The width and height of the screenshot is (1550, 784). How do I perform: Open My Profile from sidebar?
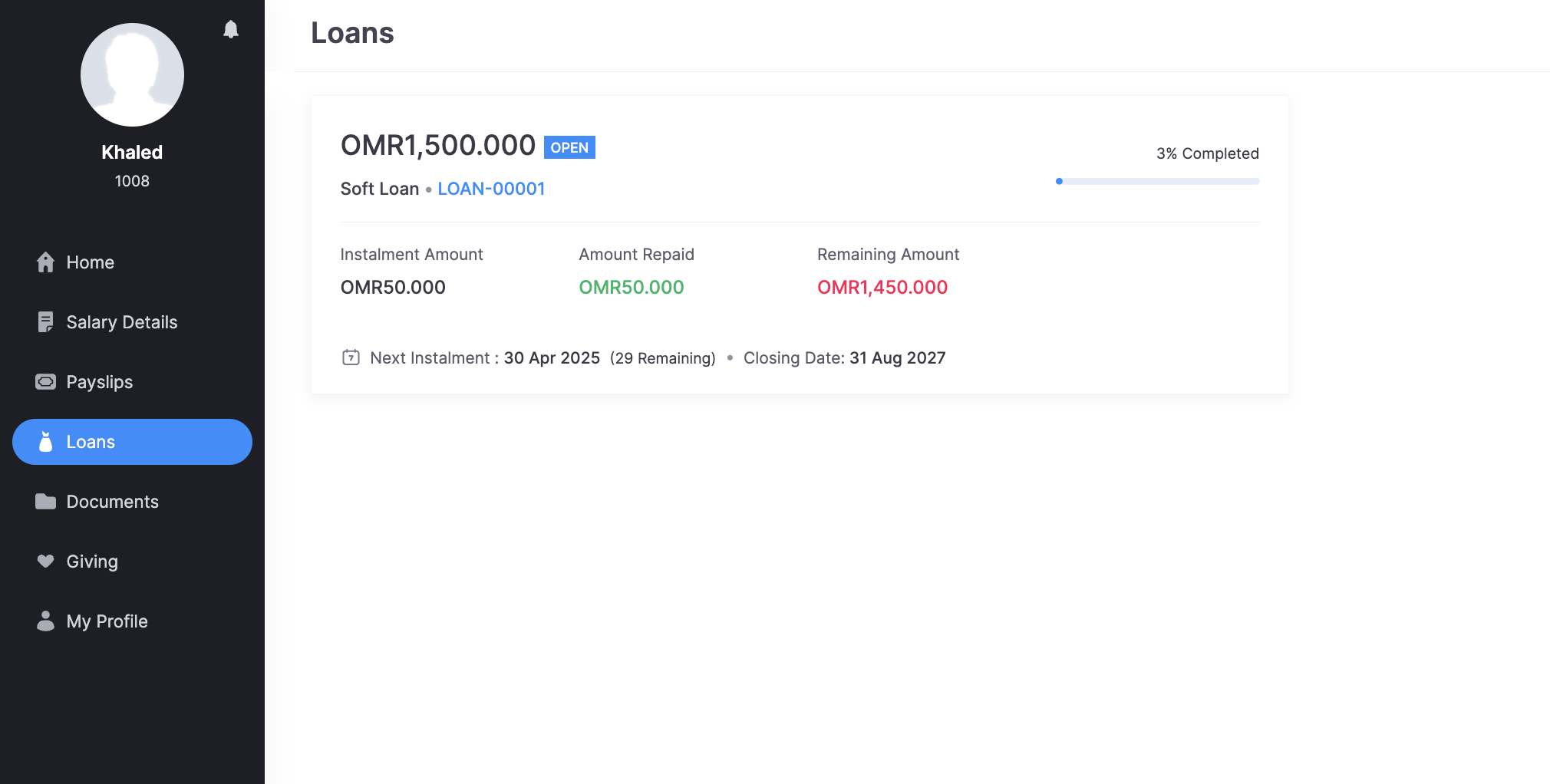click(x=107, y=621)
